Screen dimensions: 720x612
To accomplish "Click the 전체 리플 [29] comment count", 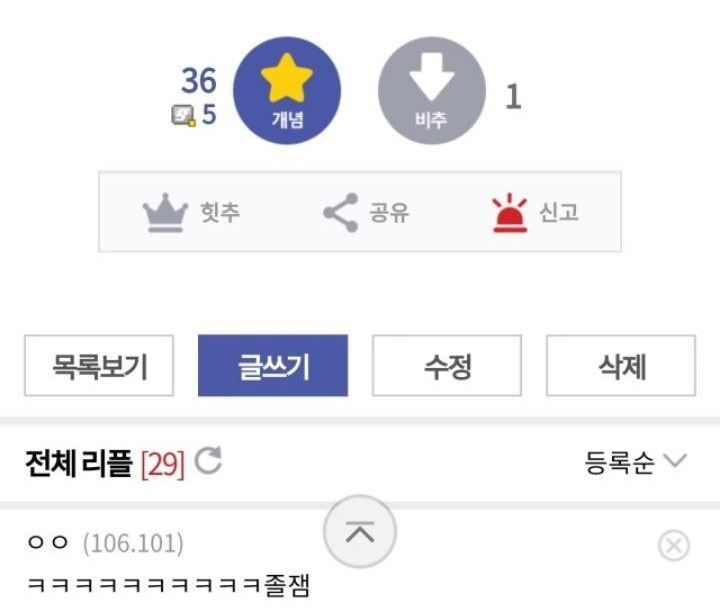I will click(106, 464).
